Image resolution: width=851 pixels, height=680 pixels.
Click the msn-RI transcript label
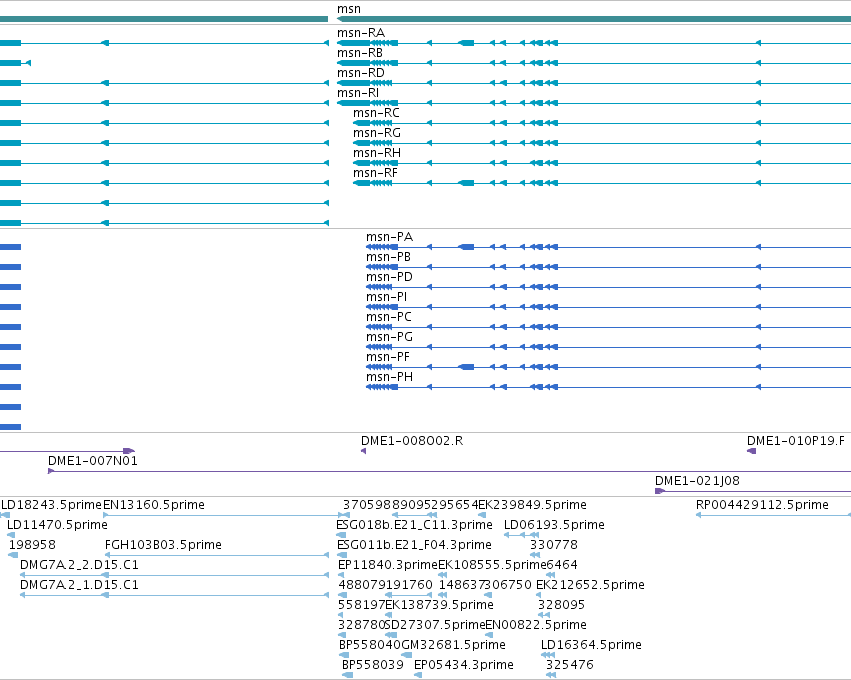358,93
